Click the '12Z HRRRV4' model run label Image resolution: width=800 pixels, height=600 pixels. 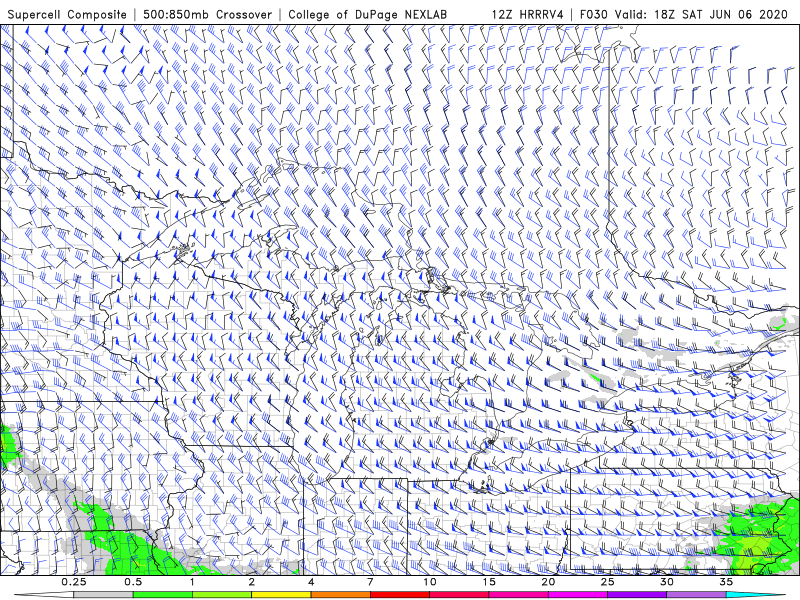click(528, 15)
